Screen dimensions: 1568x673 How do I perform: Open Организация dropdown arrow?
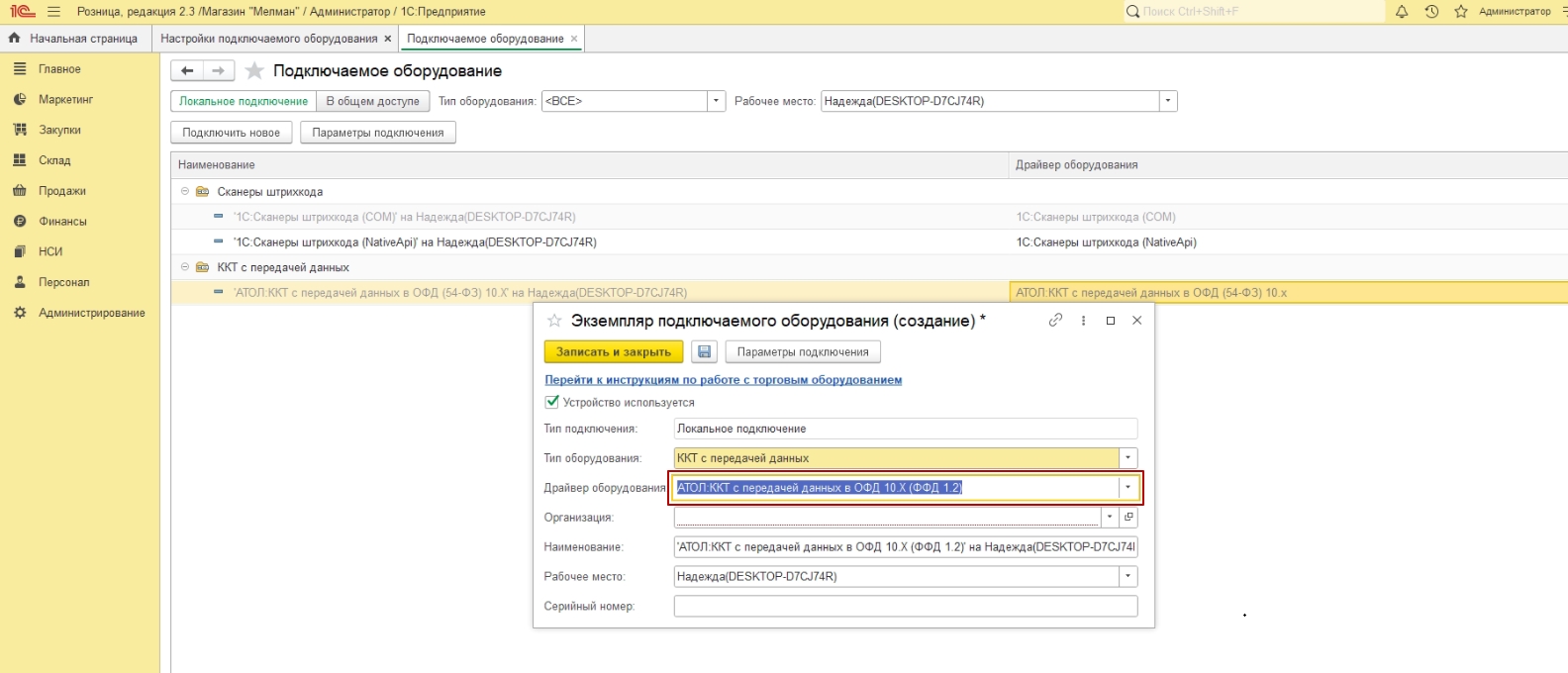1110,518
